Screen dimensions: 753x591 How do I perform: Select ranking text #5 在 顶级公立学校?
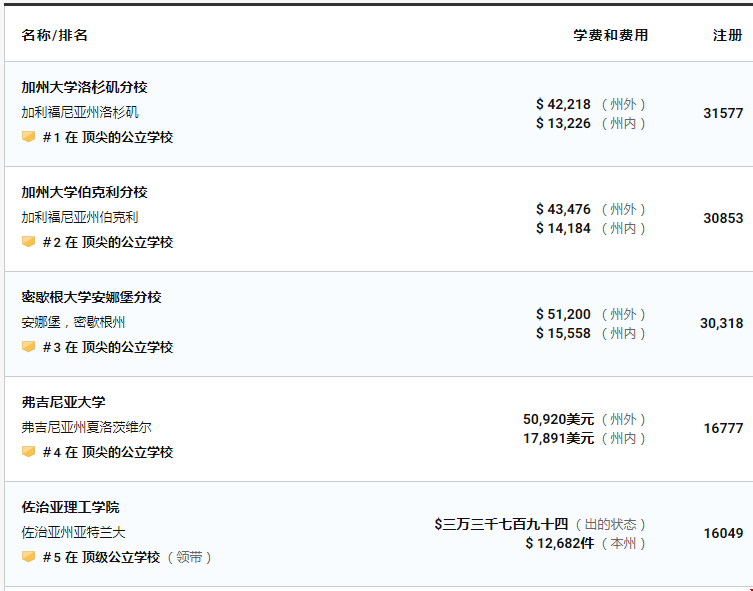pos(101,557)
